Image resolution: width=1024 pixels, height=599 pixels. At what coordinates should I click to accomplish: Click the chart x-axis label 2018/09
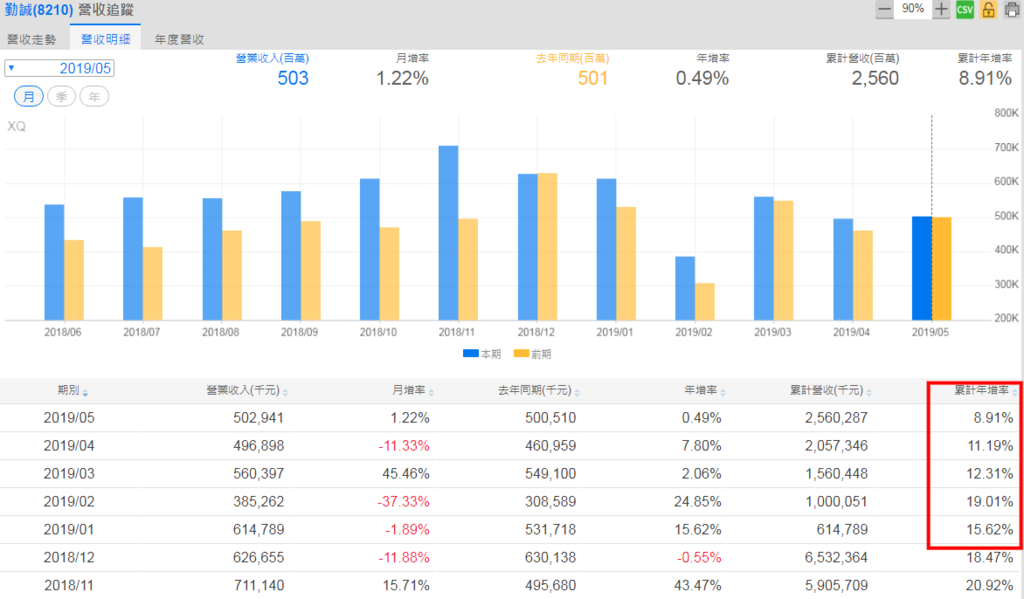[300, 332]
